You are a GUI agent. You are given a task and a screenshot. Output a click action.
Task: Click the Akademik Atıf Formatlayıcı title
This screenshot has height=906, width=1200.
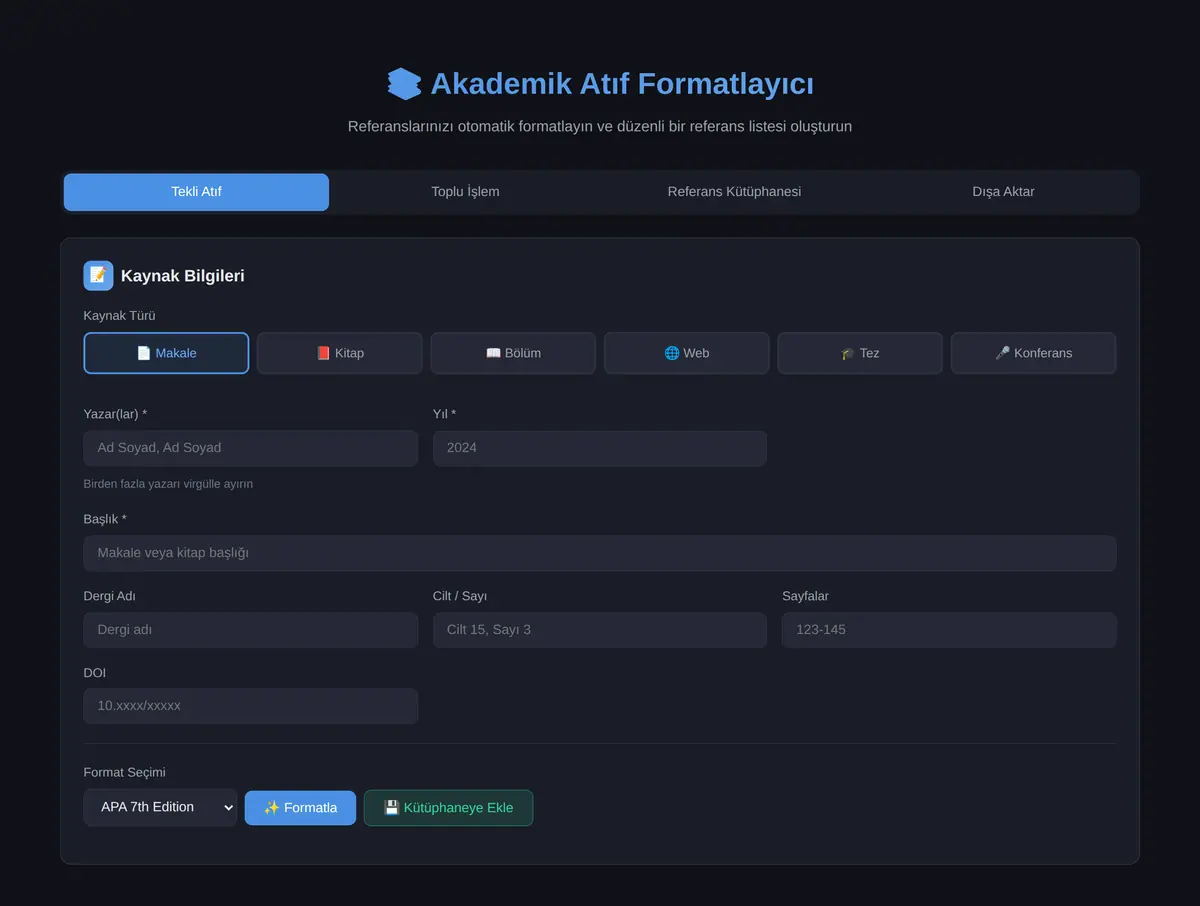[x=622, y=84]
